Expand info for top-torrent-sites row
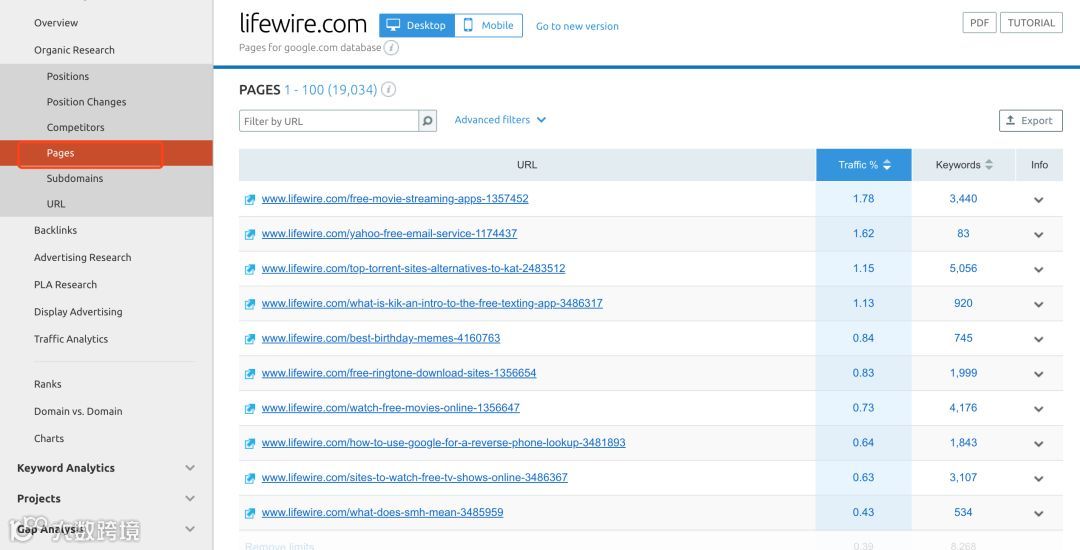The image size is (1080, 550). click(x=1039, y=269)
